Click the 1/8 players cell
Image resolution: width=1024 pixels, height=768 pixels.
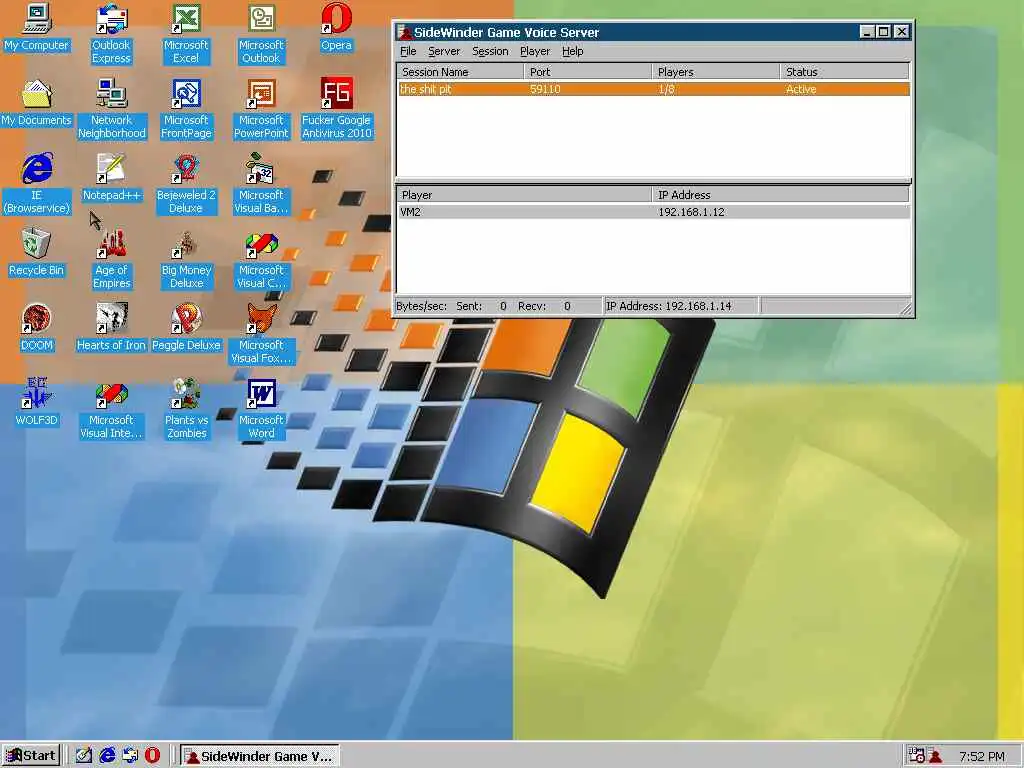click(x=666, y=89)
